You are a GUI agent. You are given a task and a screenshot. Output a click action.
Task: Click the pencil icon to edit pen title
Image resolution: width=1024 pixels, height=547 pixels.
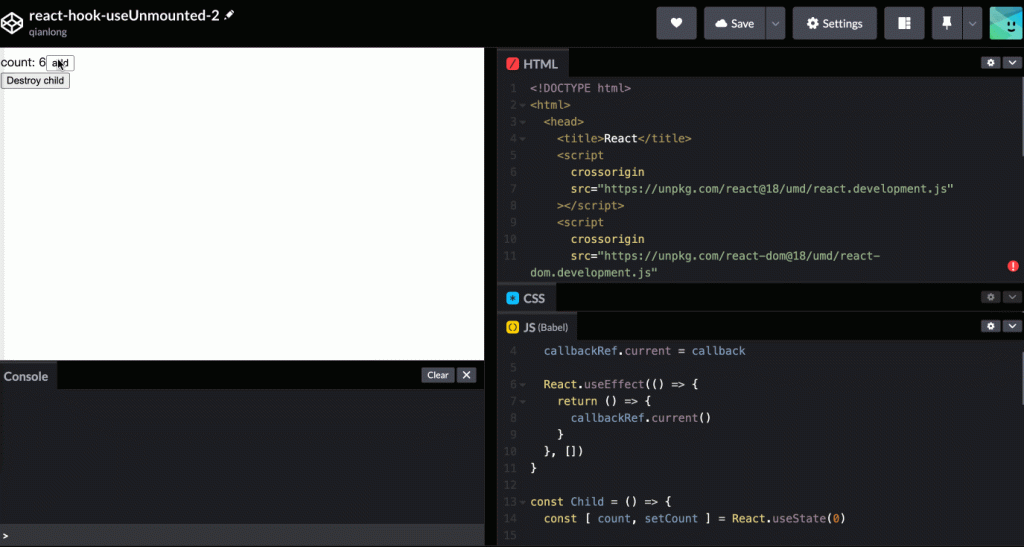pyautogui.click(x=229, y=14)
